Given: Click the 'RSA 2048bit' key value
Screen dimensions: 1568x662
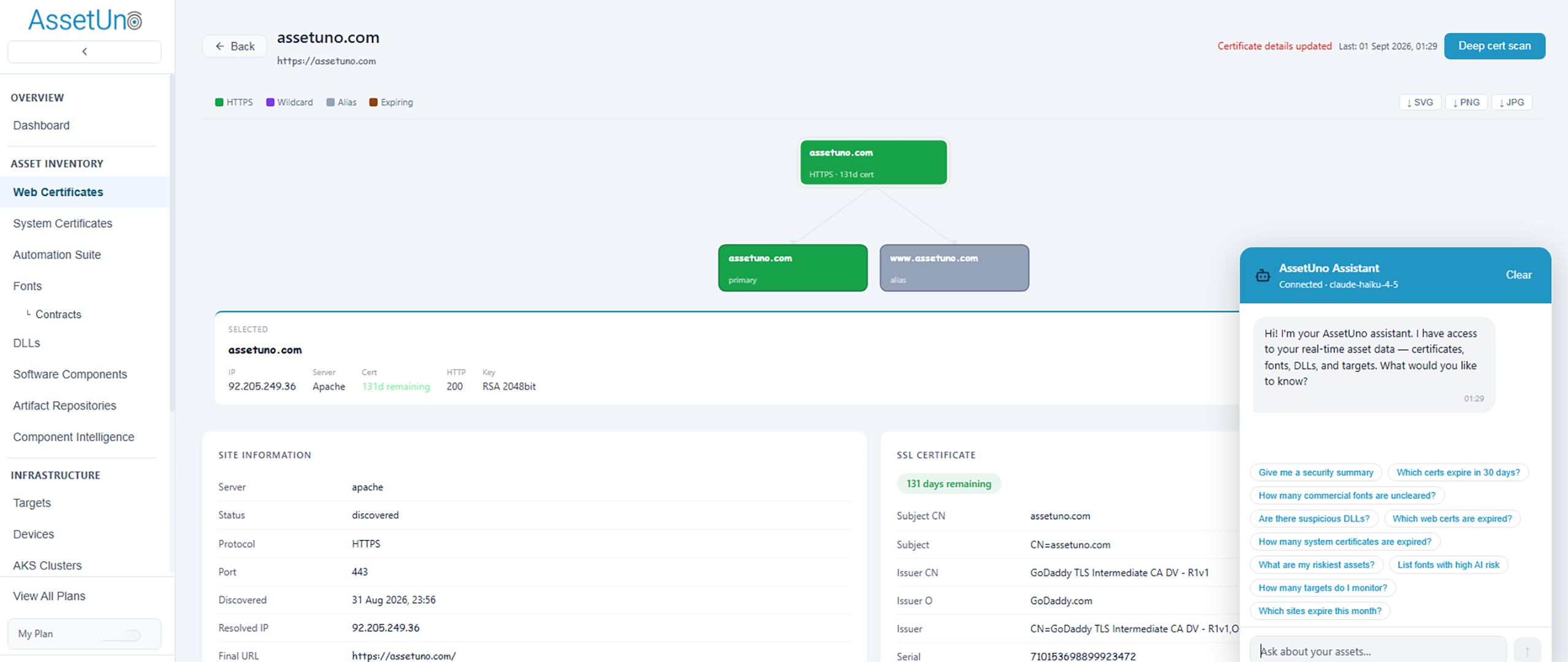Looking at the screenshot, I should 509,386.
